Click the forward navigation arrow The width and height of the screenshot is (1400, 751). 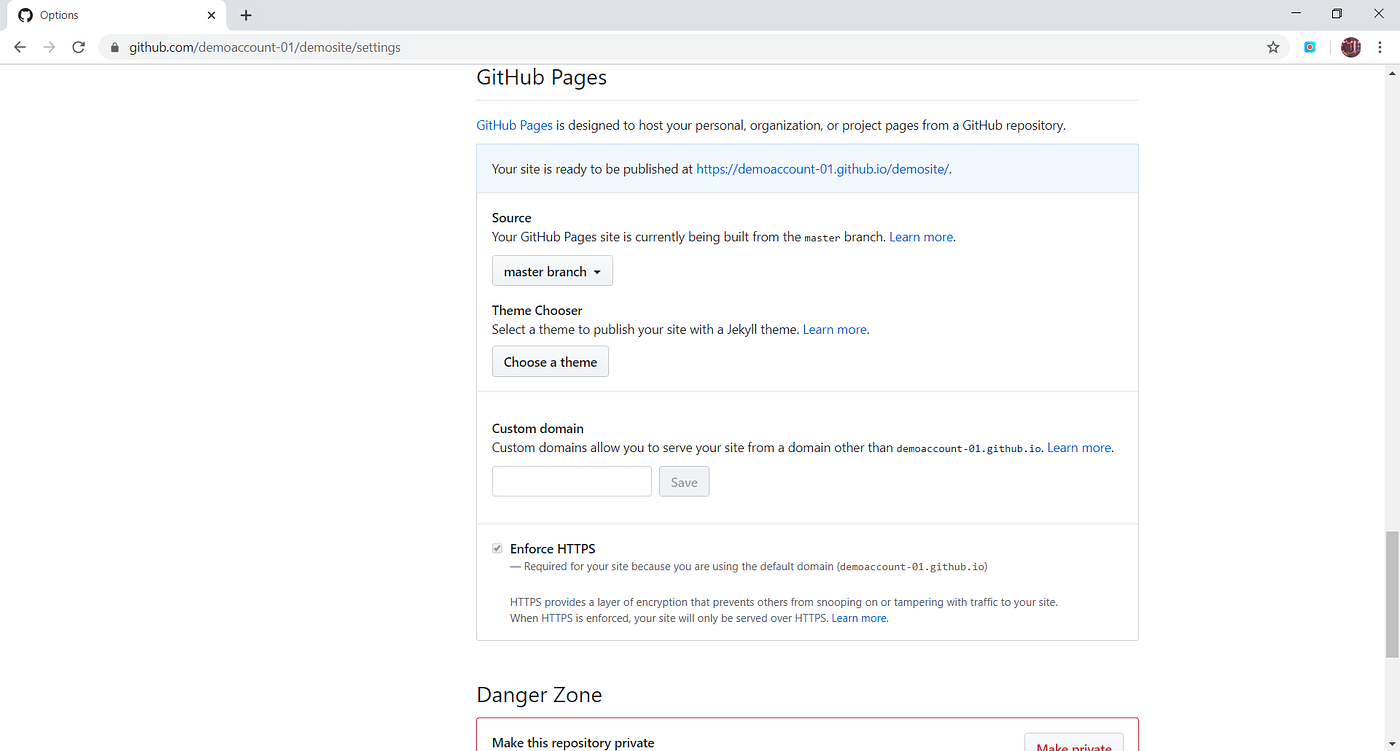tap(49, 47)
